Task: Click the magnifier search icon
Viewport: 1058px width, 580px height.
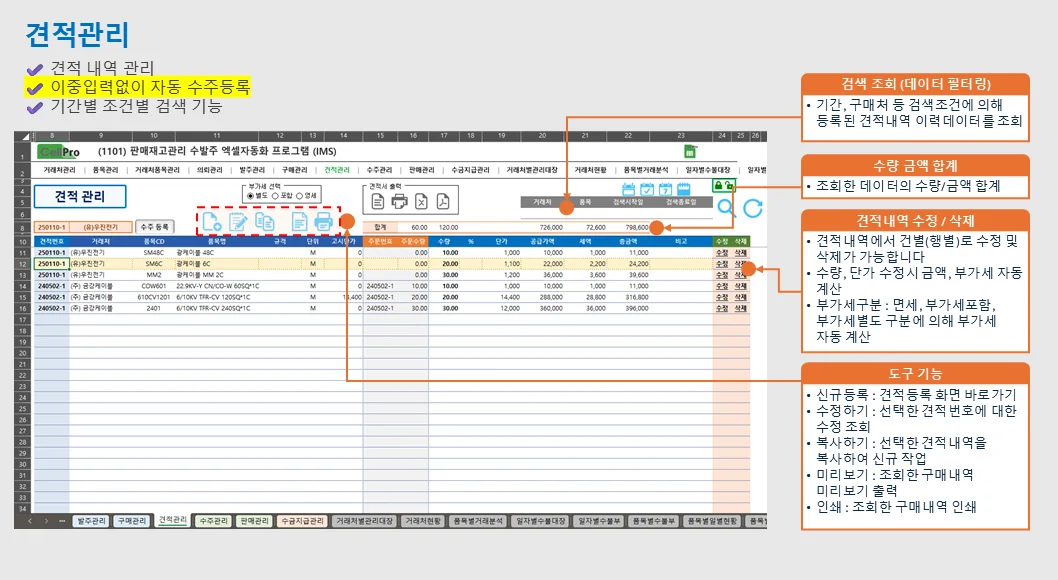Action: pos(727,207)
